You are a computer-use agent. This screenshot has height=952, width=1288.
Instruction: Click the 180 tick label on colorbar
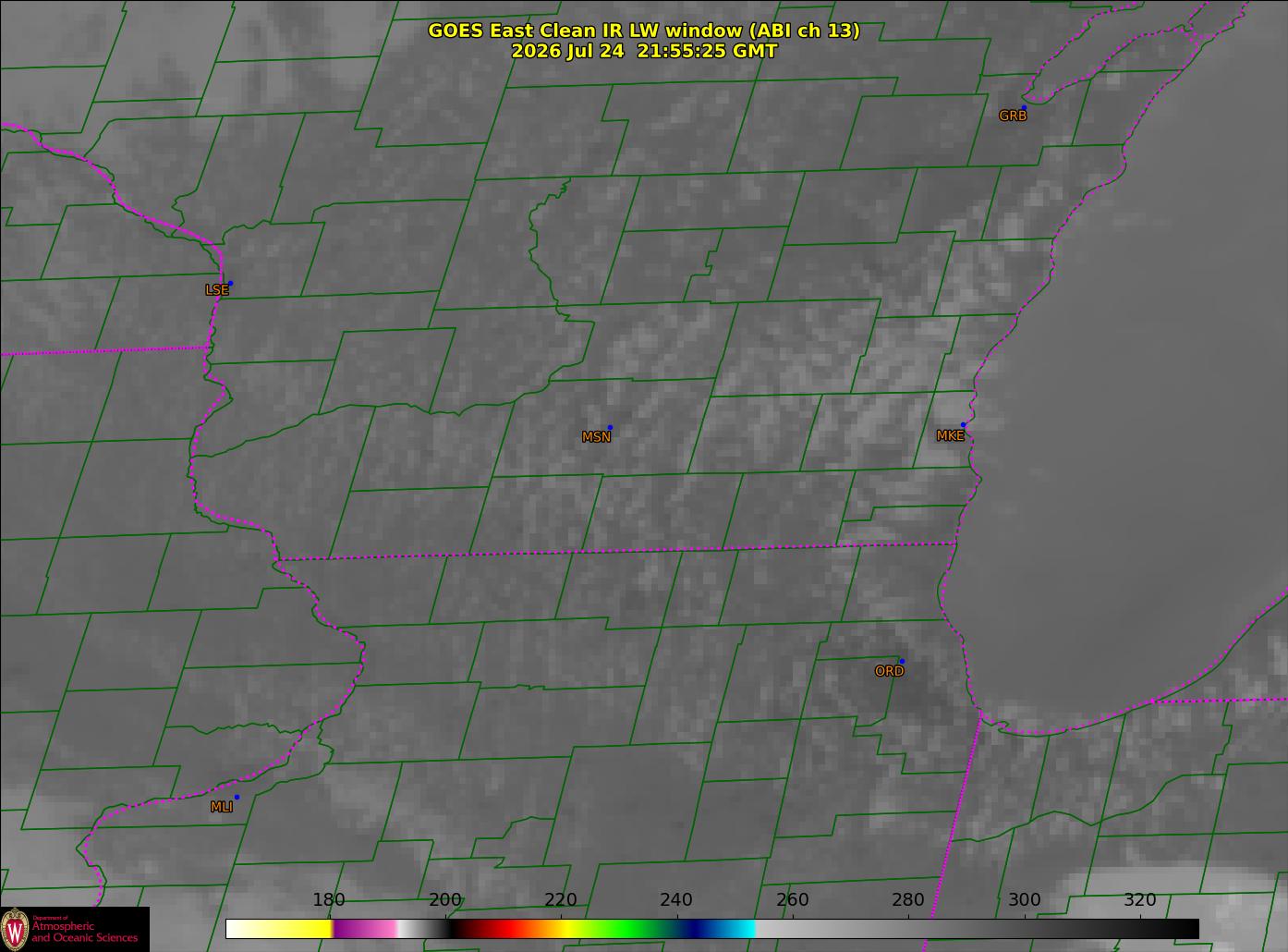329,900
